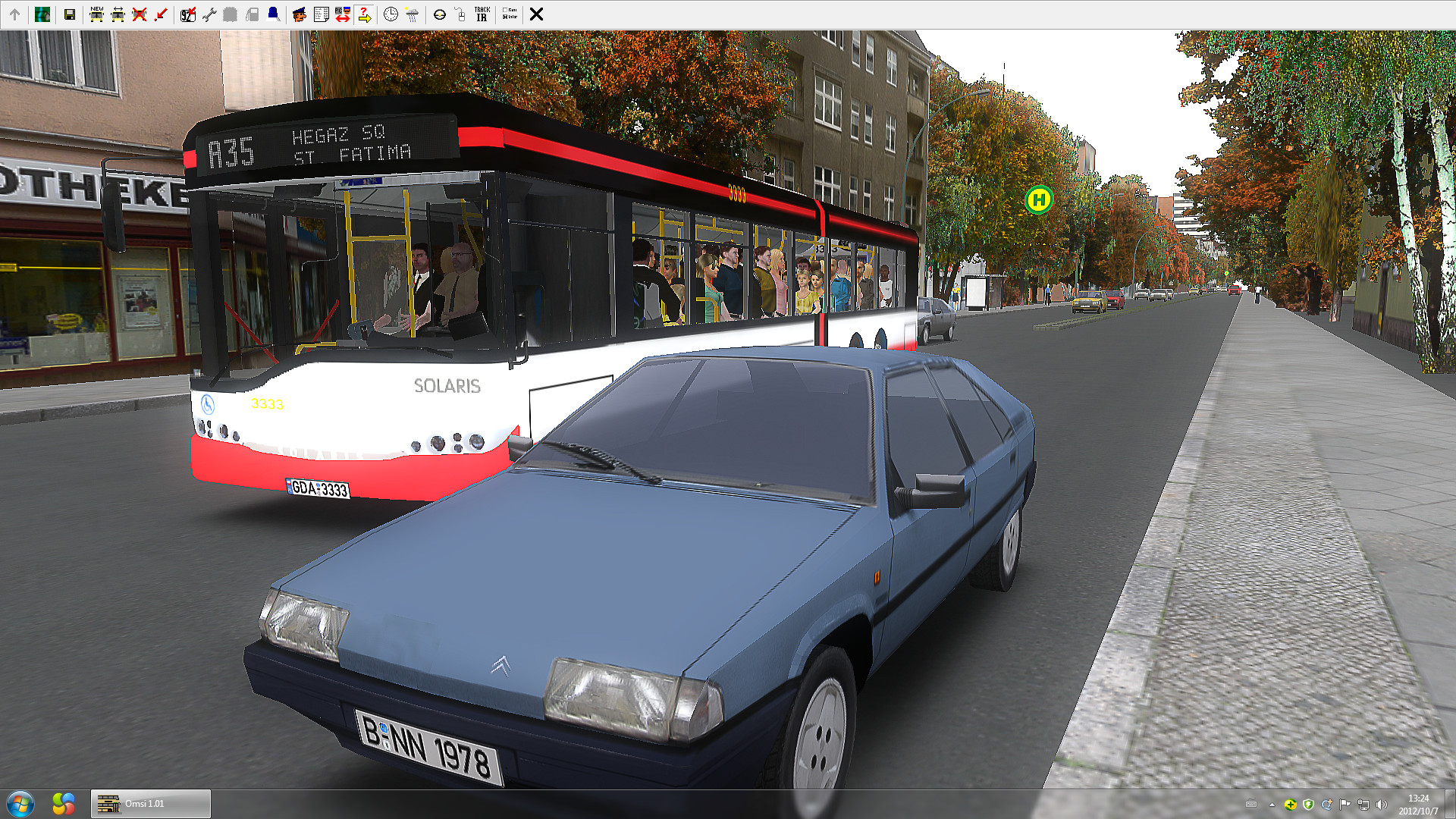Uncheck the lower checked toolbar checkbox
Viewport: 1456px width, 819px height.
tap(504, 17)
